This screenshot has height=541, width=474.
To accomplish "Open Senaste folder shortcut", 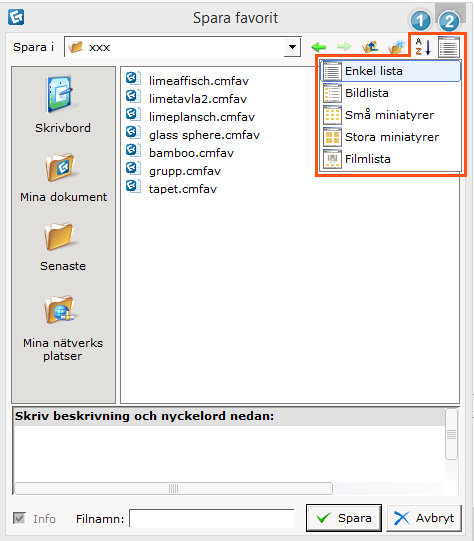I will 62,247.
